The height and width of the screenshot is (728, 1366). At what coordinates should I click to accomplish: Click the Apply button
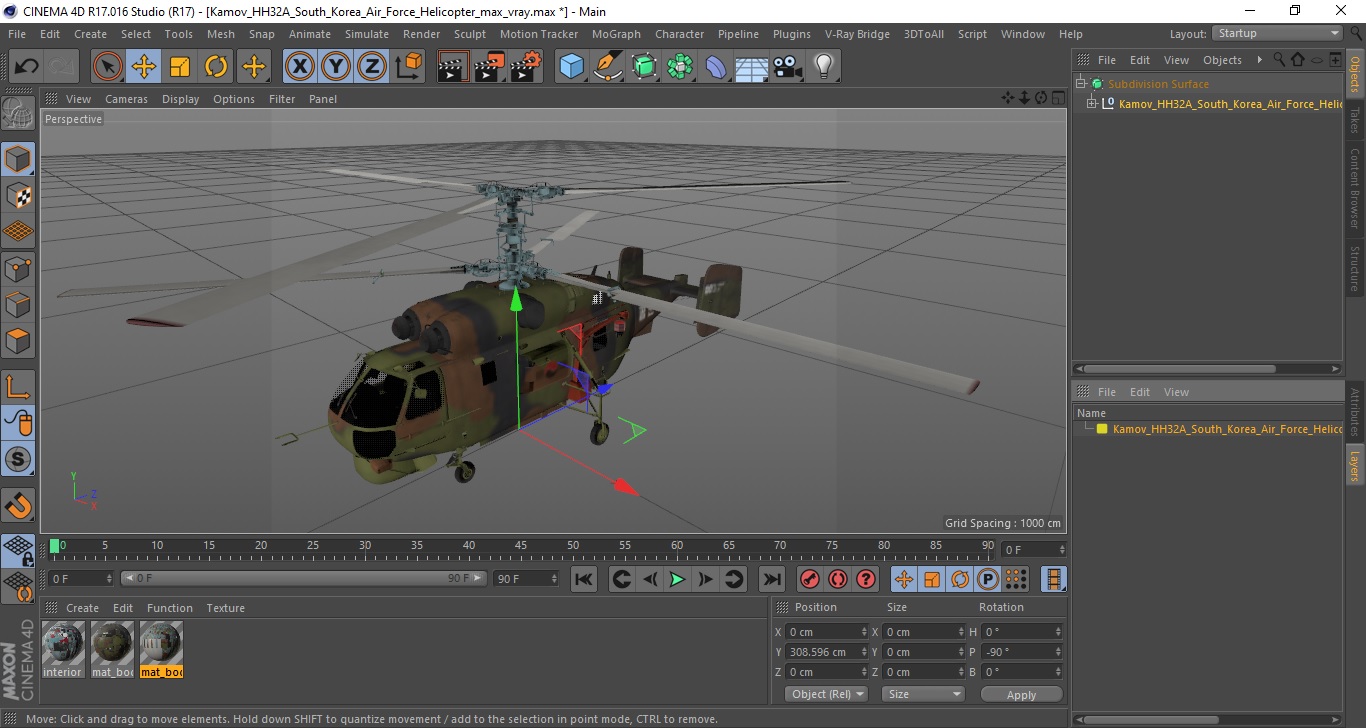click(x=1021, y=694)
